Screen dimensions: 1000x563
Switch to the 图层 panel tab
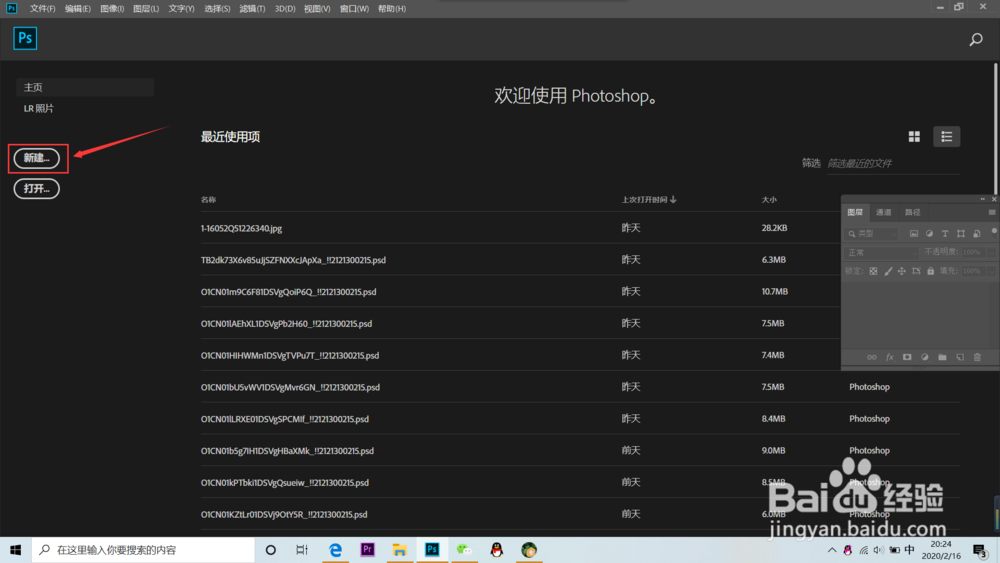[x=855, y=212]
